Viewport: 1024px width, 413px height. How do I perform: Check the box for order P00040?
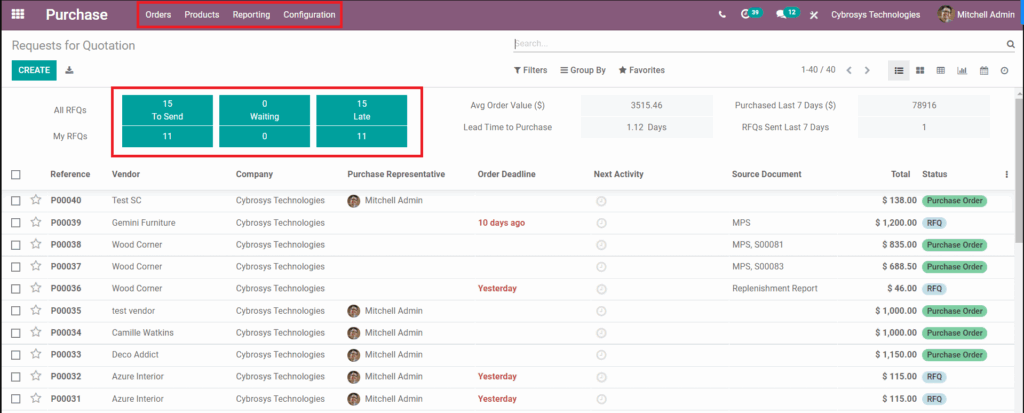(16, 201)
